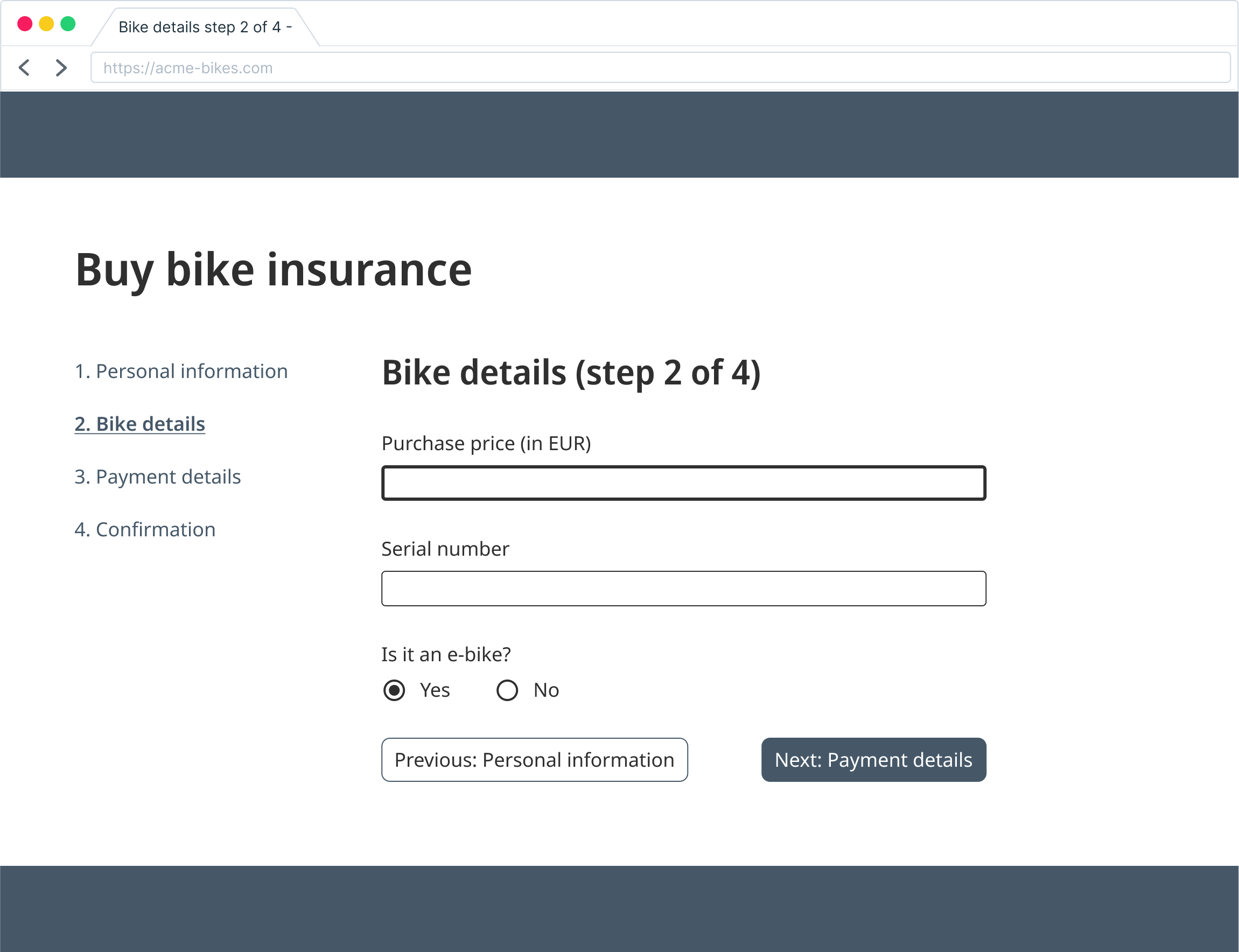Switch to the Bike details step 2 tab
This screenshot has height=952, width=1239.
coord(204,26)
